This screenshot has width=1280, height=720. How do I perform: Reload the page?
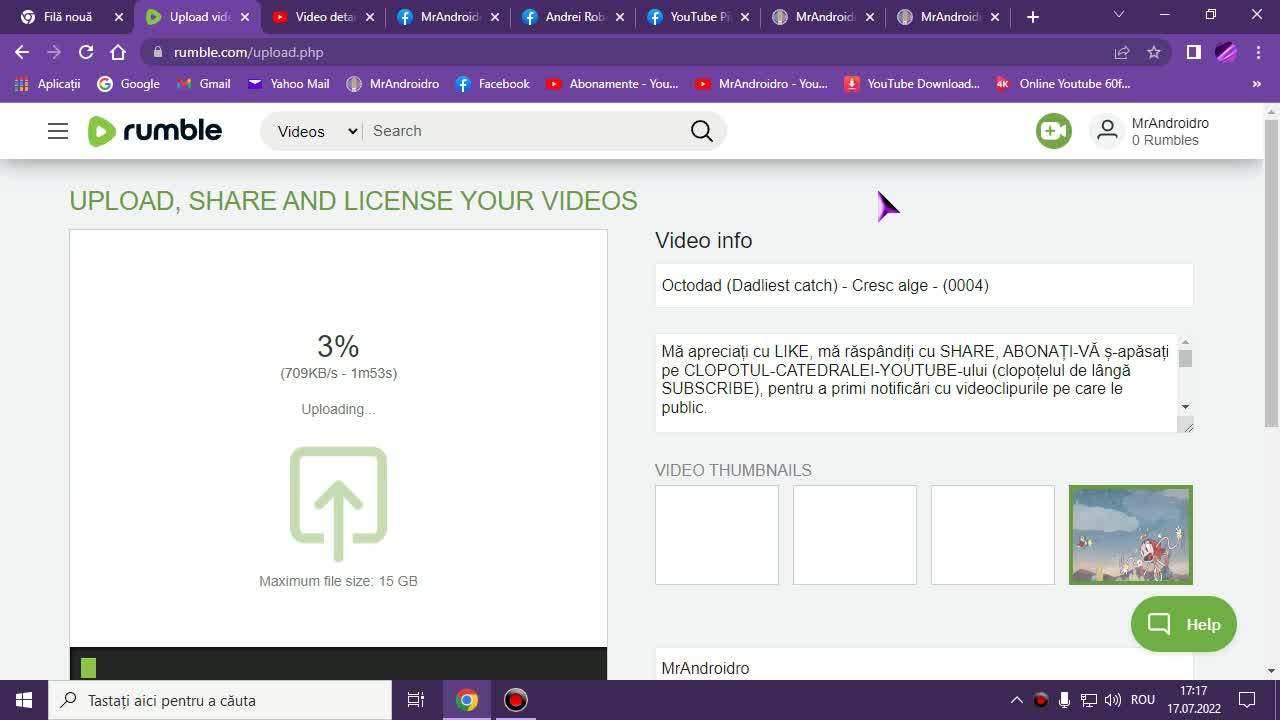click(86, 52)
